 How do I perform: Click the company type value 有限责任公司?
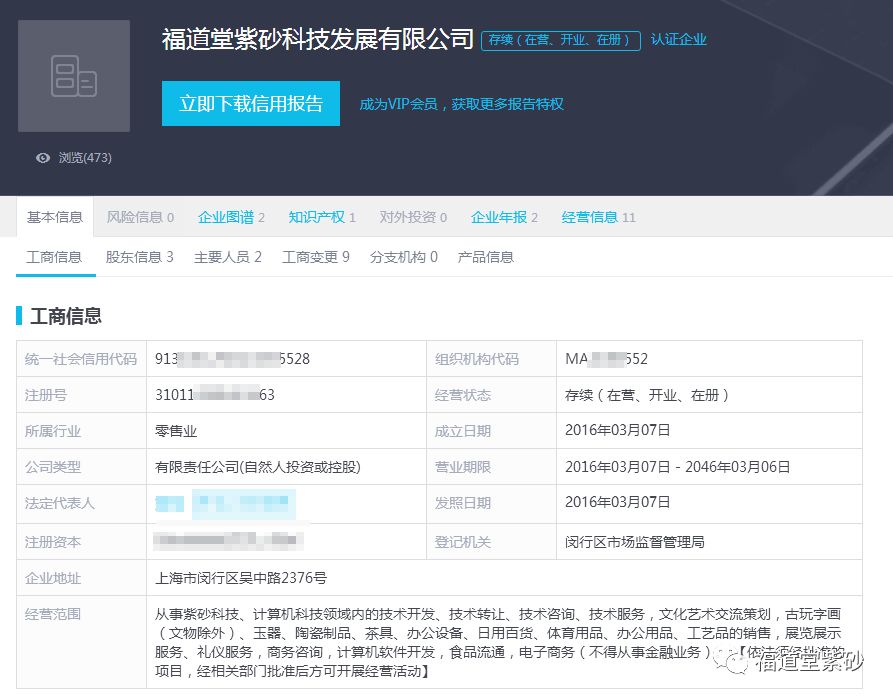point(257,467)
